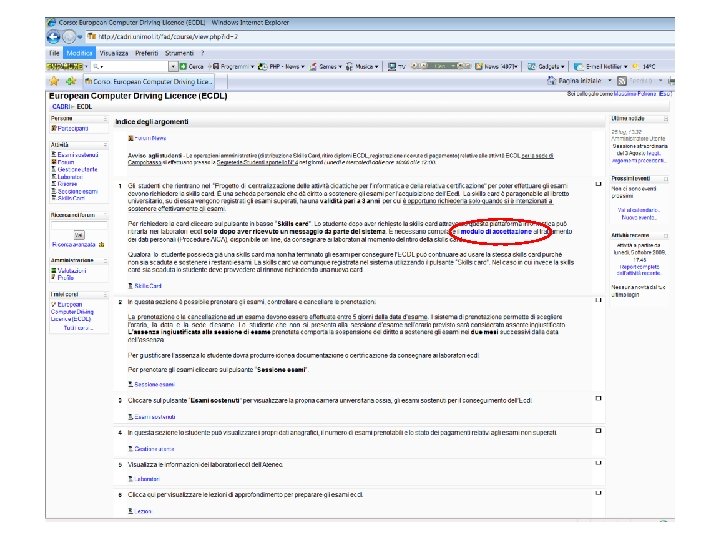720x540 pixels.
Task: Open Esami sostenuti in the Attività block
Action: point(78,155)
